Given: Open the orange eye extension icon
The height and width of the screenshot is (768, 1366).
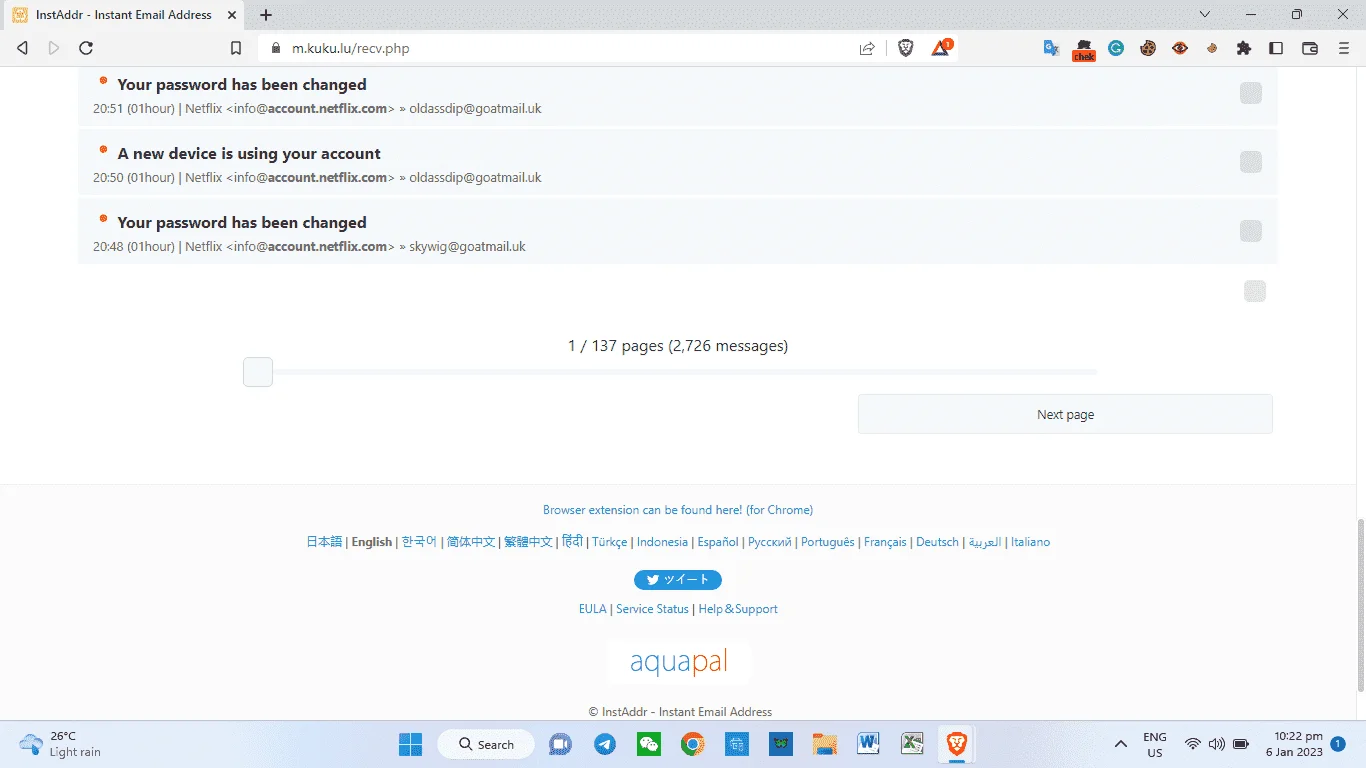Looking at the screenshot, I should [1180, 48].
